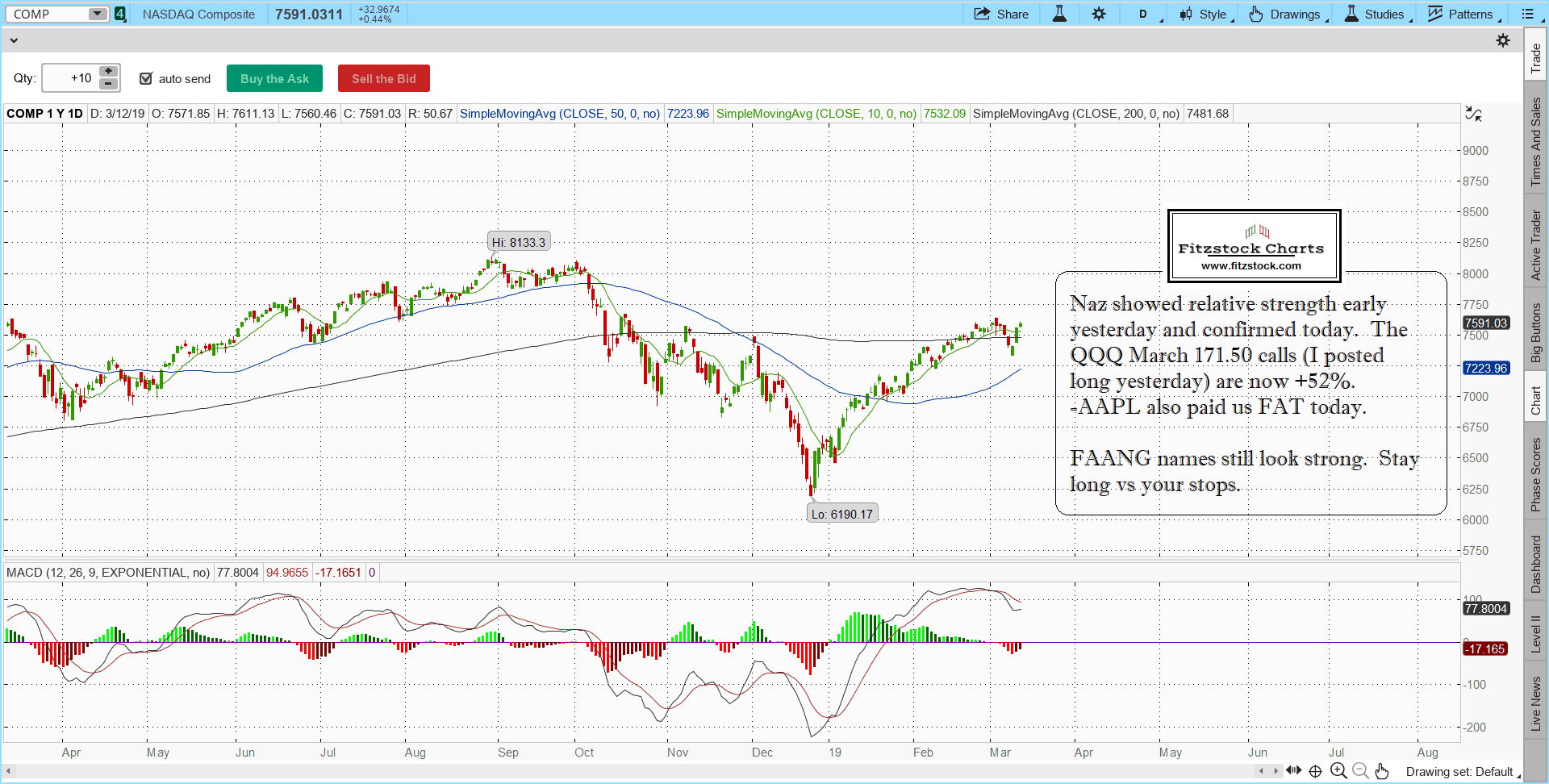Switch to the Active Trader tab
Screen dimensions: 1549x784
(x=1535, y=245)
